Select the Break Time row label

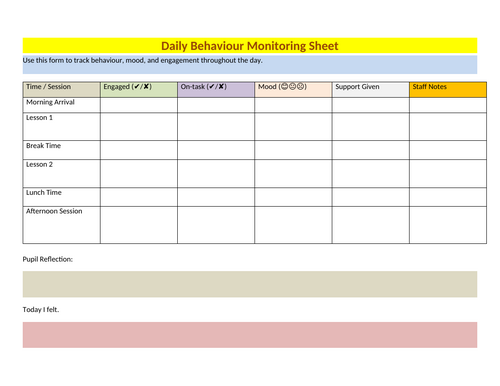(x=43, y=146)
